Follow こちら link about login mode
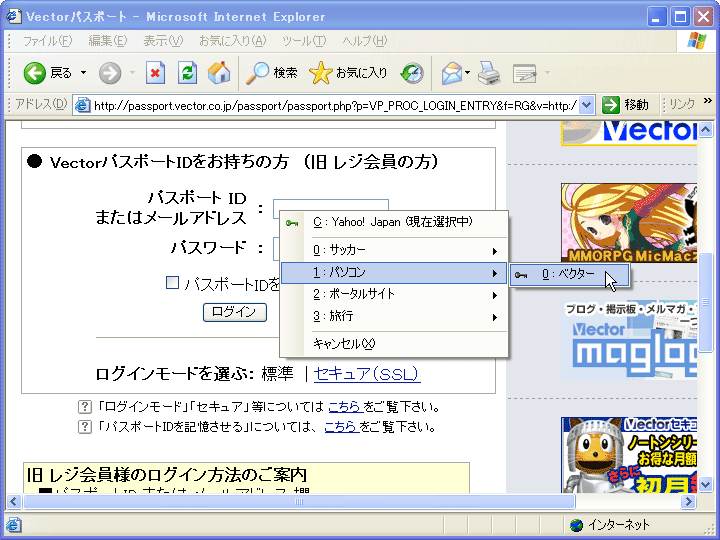Screen dimensions: 720x540 (x=345, y=407)
